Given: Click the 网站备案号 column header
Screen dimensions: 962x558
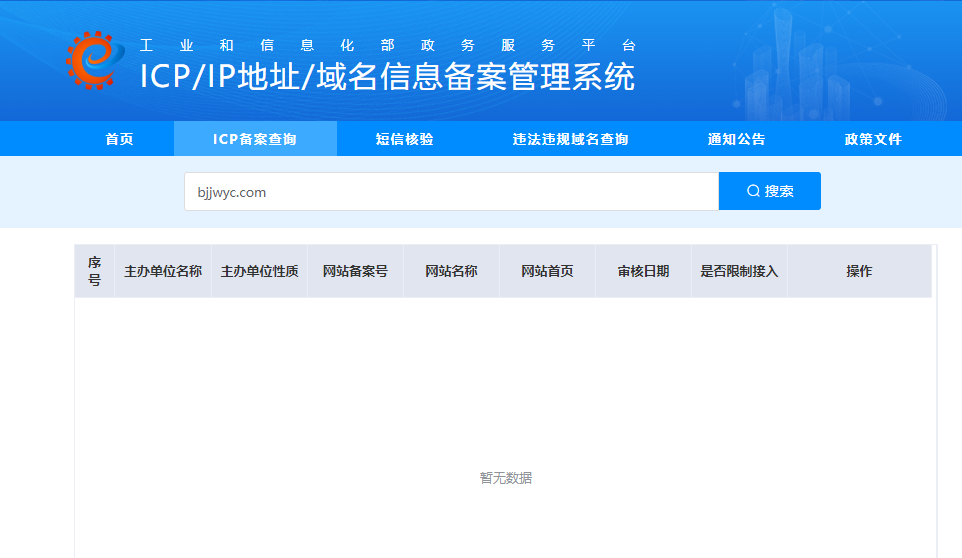Looking at the screenshot, I should click(355, 271).
